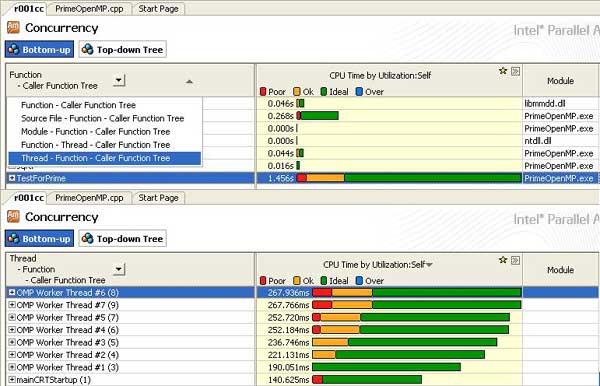This screenshot has height=386, width=600.
Task: Switch to r001cc tab in lower panel
Action: click(x=28, y=198)
